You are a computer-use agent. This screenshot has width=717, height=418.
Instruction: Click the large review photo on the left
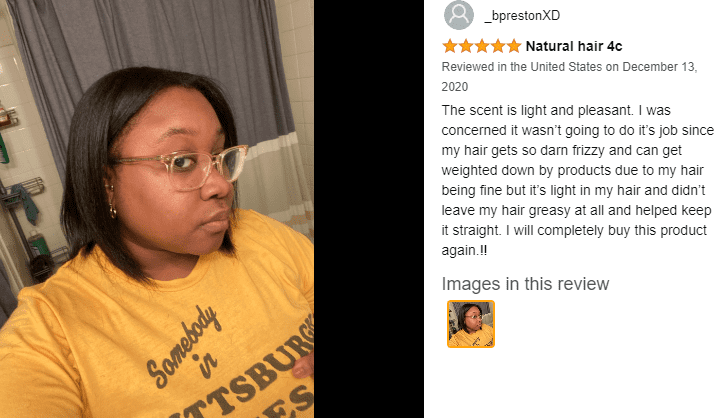click(x=157, y=209)
